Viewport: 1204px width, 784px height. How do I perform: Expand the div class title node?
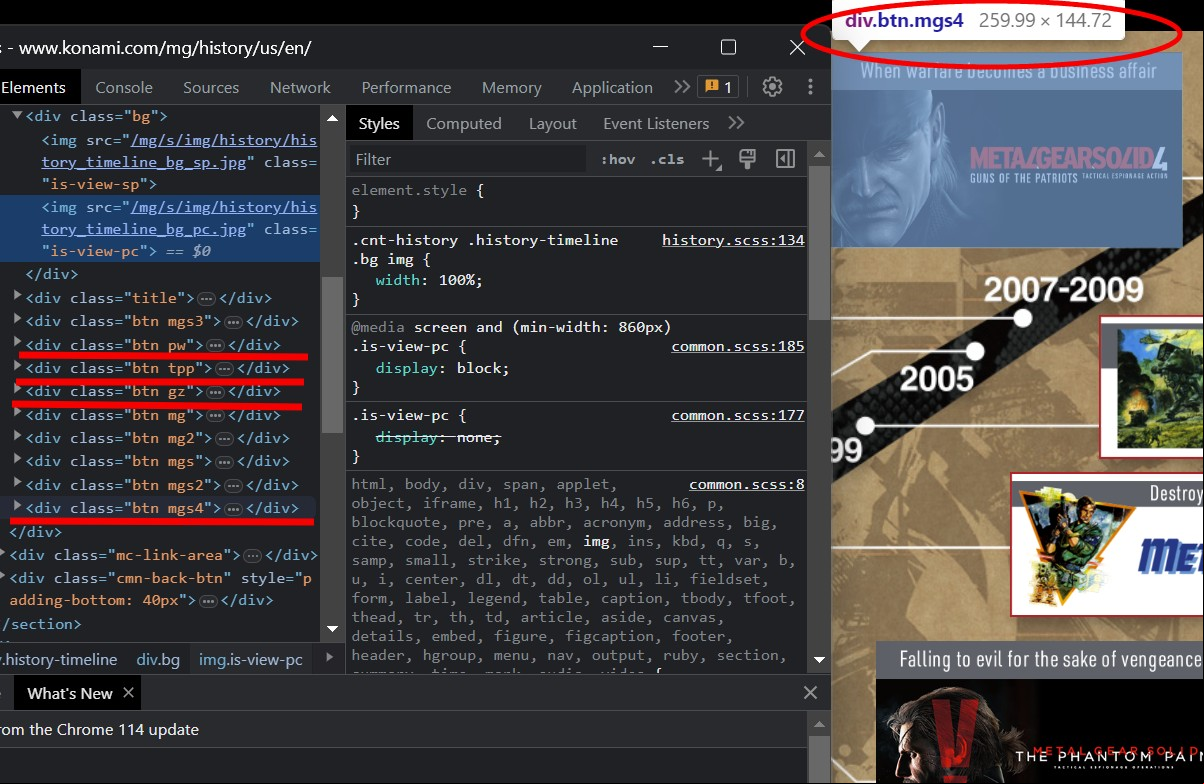click(x=17, y=297)
